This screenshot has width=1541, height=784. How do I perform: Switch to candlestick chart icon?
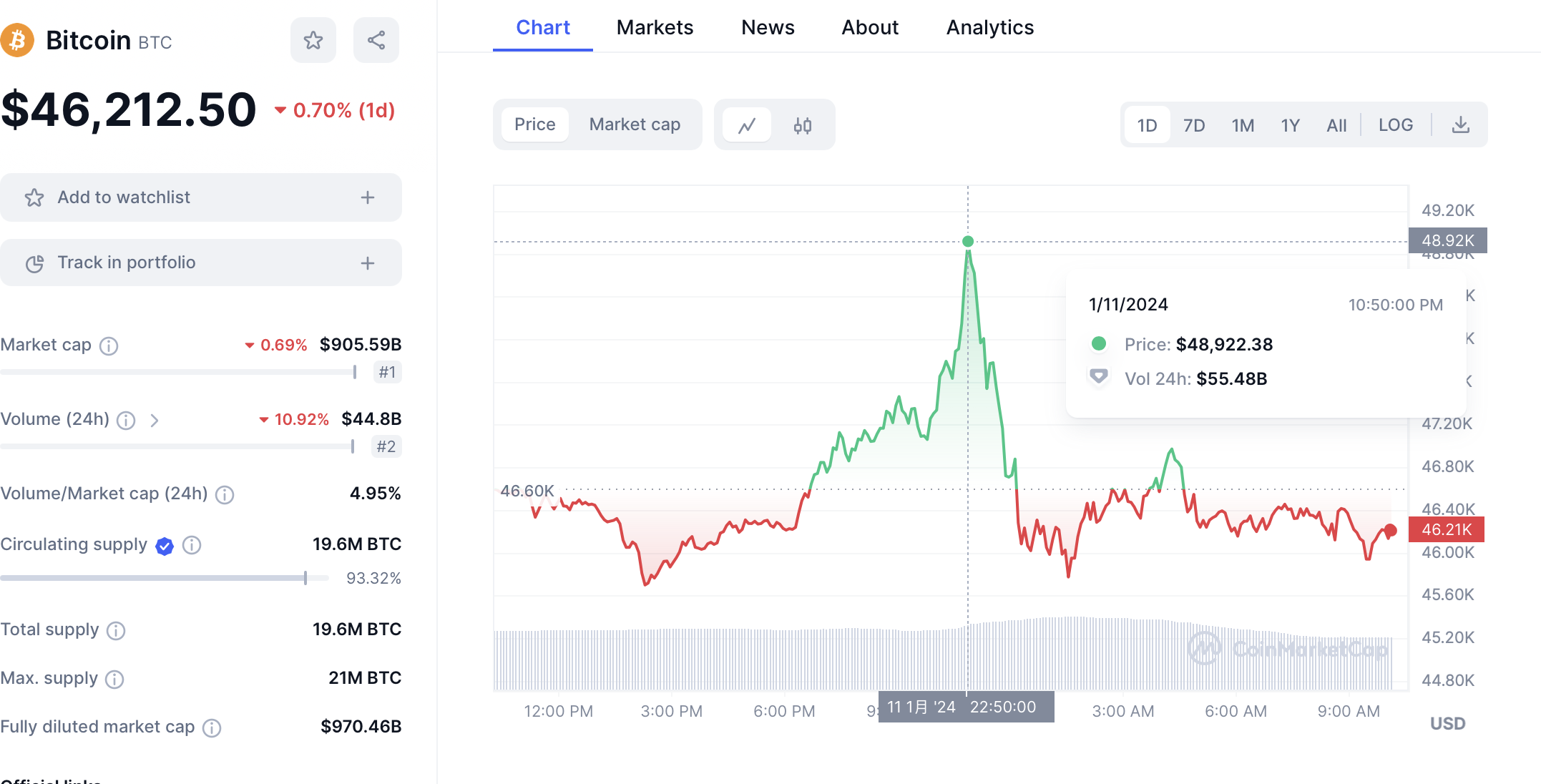pos(802,125)
